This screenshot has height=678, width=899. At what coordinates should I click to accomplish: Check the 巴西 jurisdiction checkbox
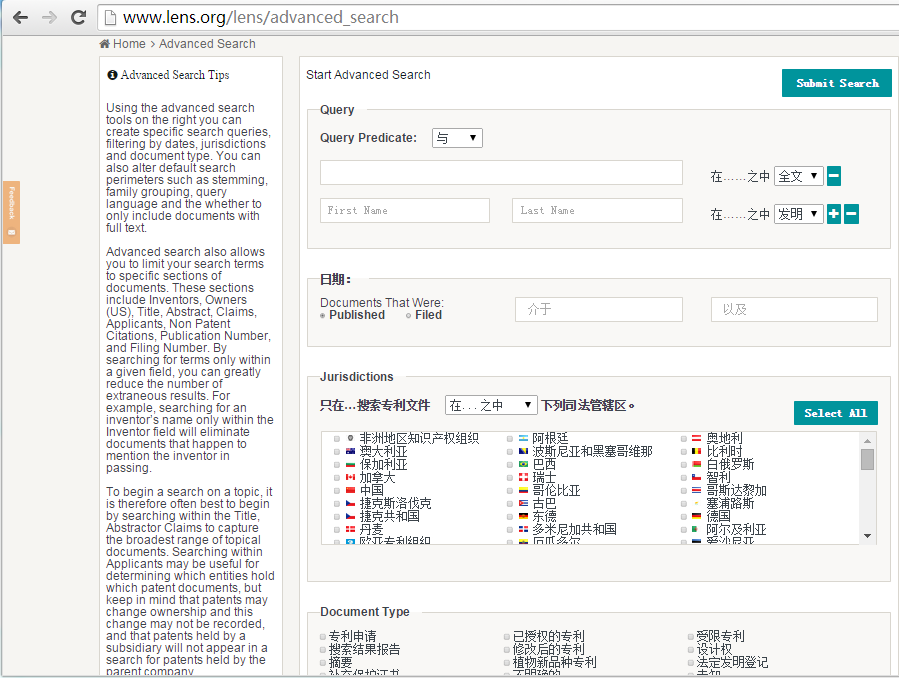point(510,464)
